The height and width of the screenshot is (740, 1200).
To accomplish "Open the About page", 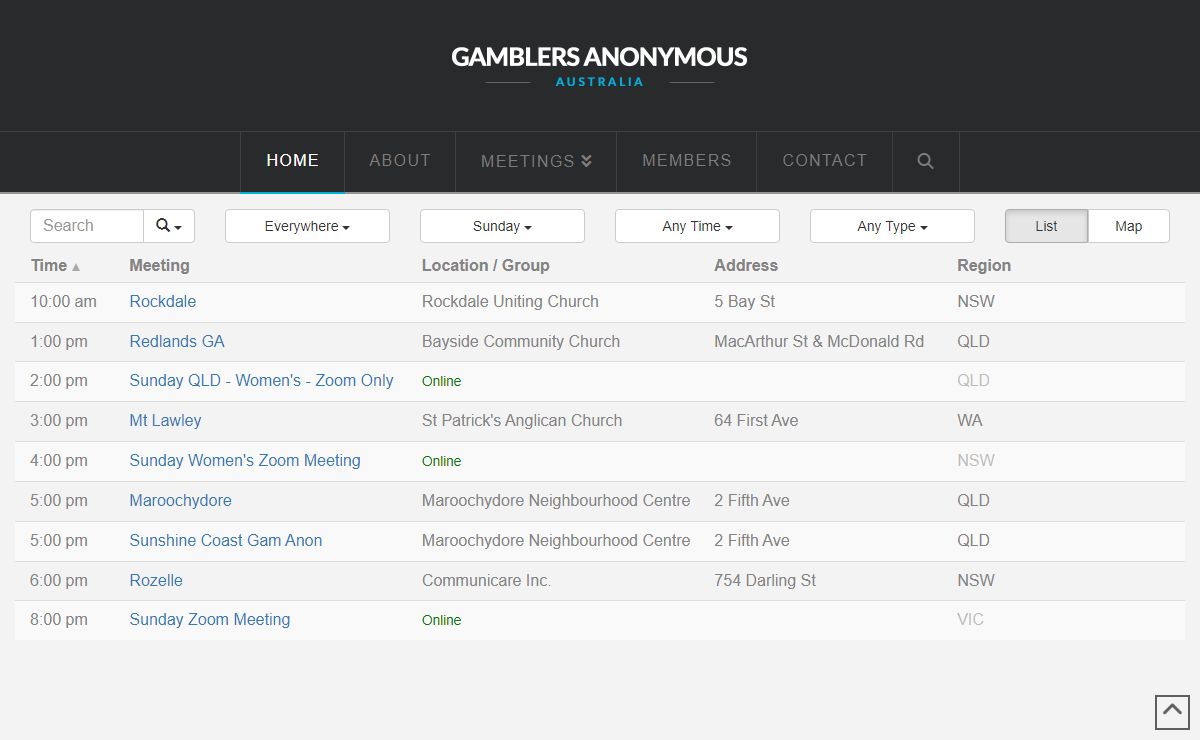I will tap(400, 161).
